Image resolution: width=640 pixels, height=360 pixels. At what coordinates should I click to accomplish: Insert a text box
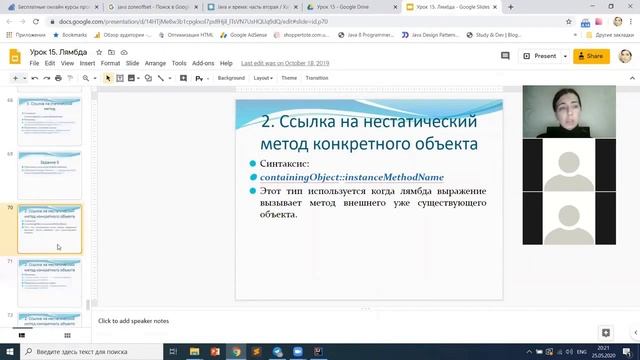tap(120, 78)
